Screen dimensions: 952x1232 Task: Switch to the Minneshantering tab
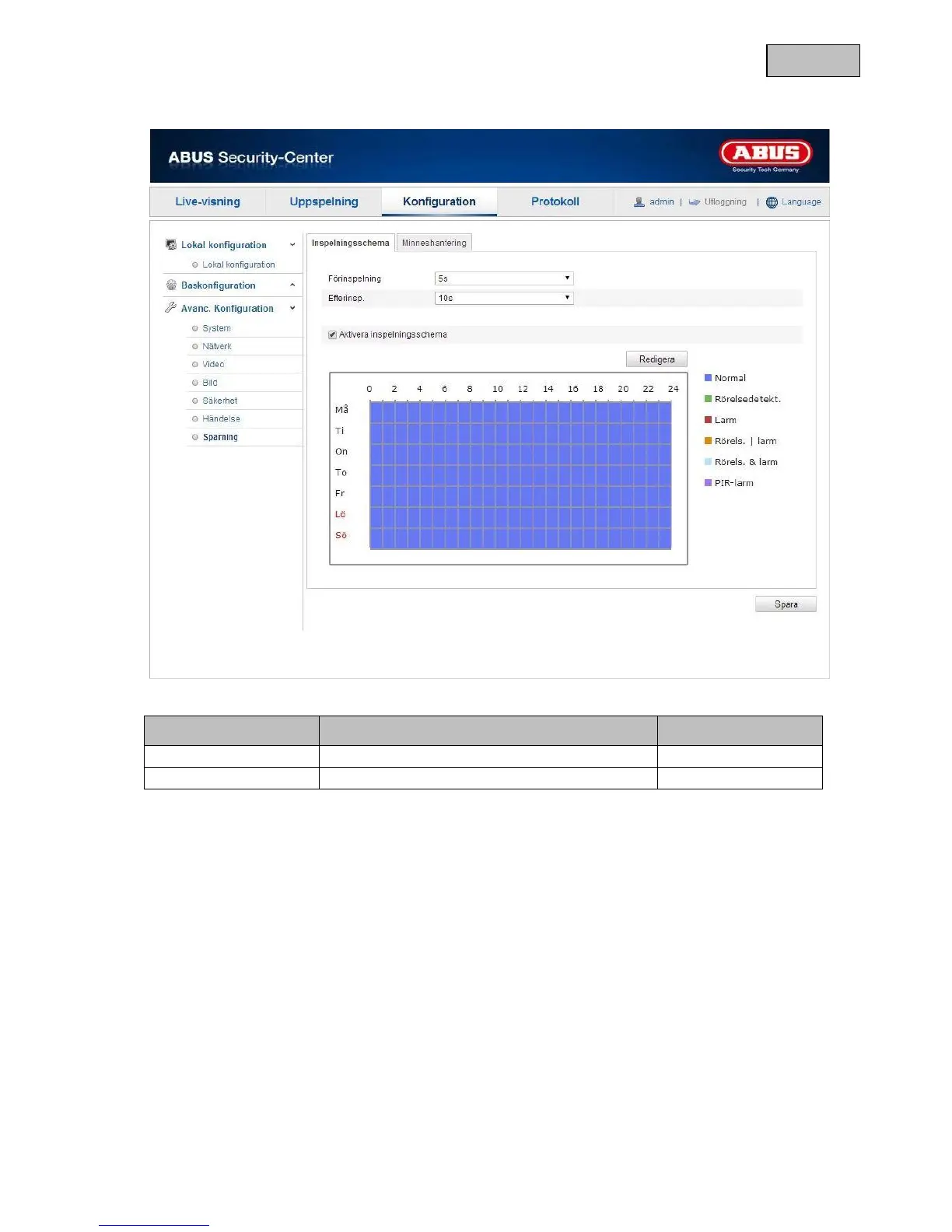(434, 243)
